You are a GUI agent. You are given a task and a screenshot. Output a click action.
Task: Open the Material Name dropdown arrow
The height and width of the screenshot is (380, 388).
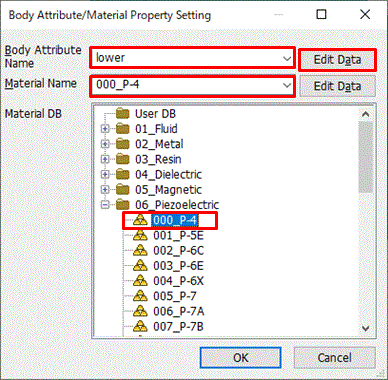point(287,85)
